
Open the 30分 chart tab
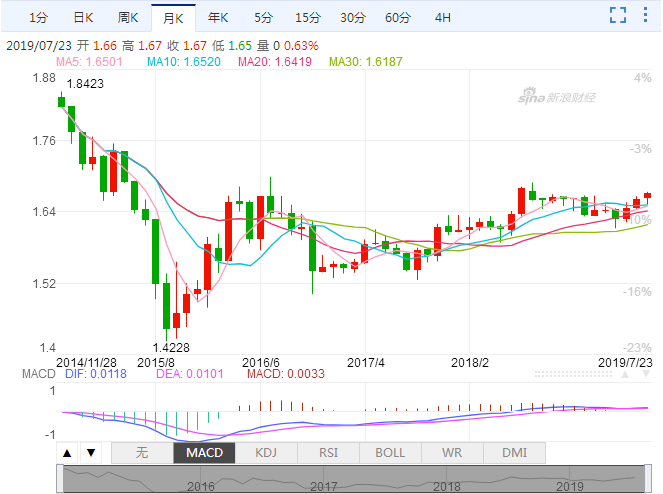point(353,18)
